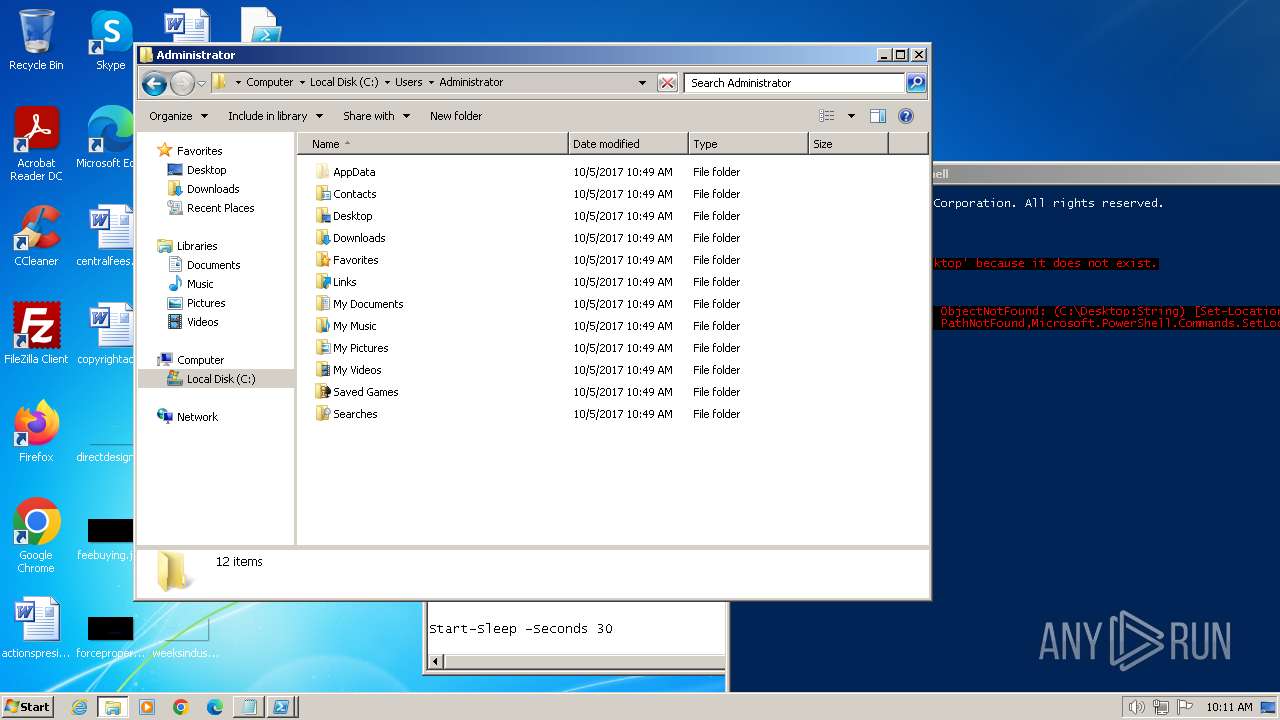Click the stop/clear X button by address bar
The height and width of the screenshot is (720, 1280).
pyautogui.click(x=667, y=83)
